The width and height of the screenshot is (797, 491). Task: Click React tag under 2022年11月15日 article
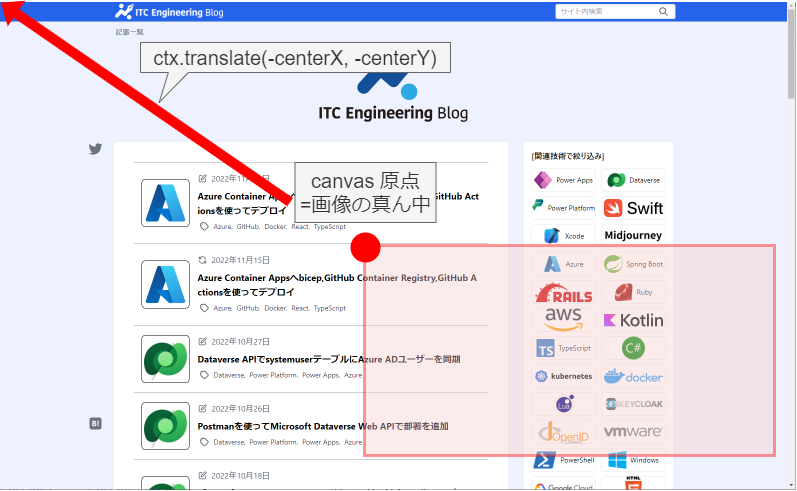tap(300, 308)
